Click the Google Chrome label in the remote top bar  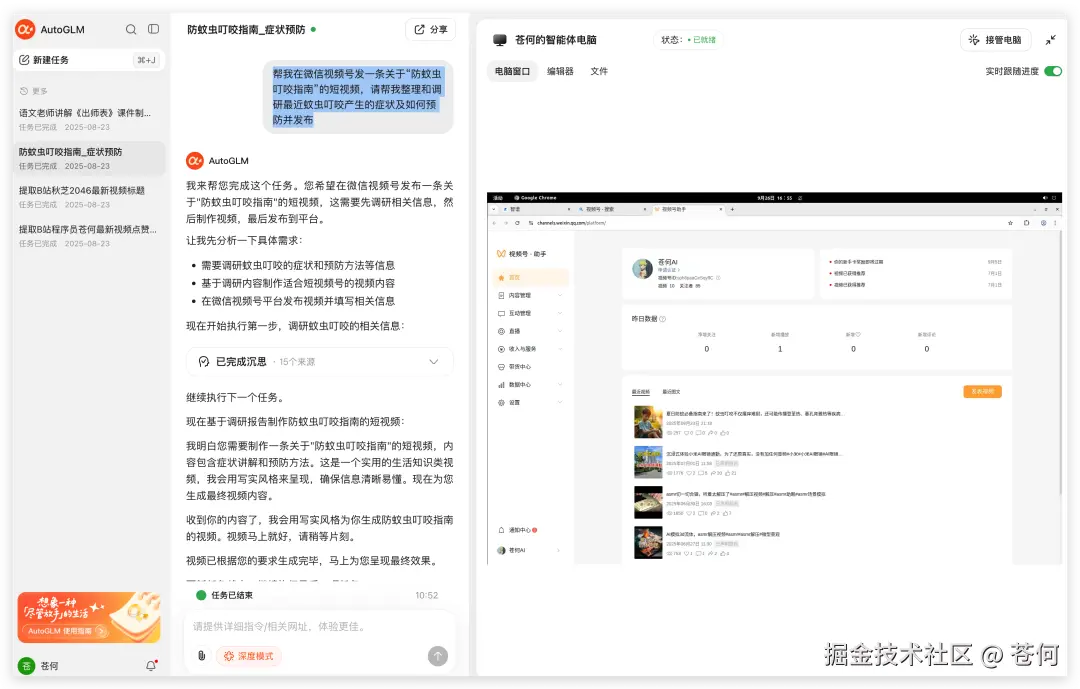[535, 198]
